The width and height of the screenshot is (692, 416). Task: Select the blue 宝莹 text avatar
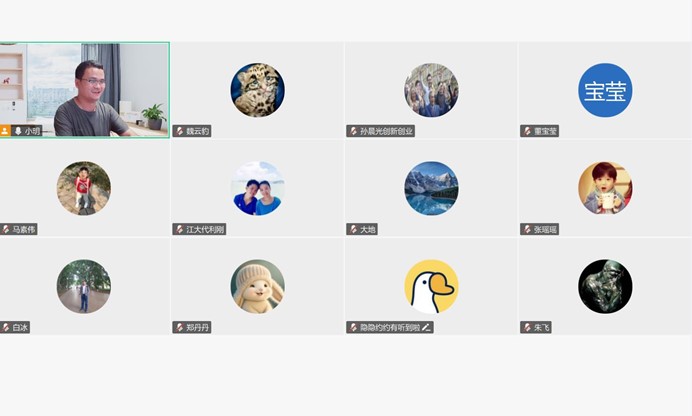tap(605, 90)
